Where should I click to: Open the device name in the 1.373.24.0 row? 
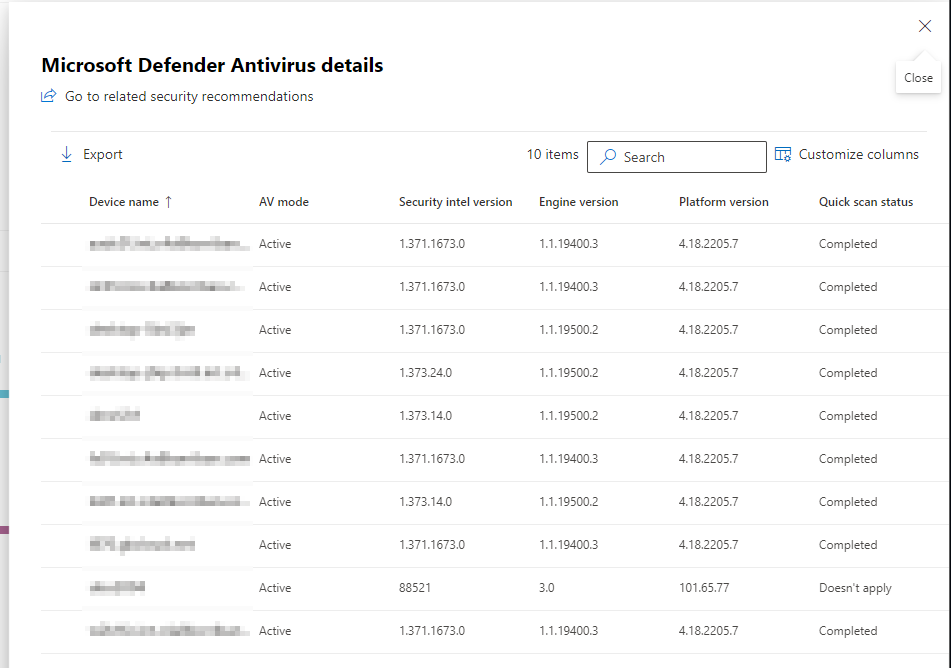(169, 373)
